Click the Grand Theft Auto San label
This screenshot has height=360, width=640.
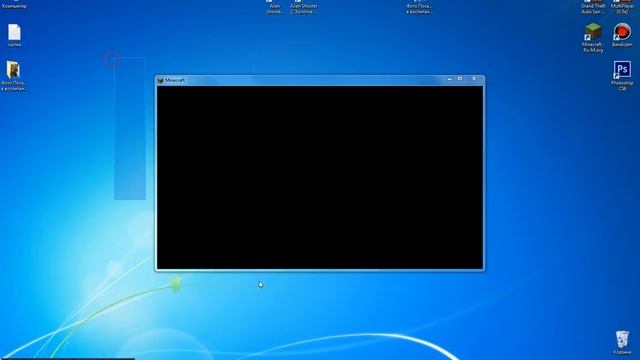593,9
